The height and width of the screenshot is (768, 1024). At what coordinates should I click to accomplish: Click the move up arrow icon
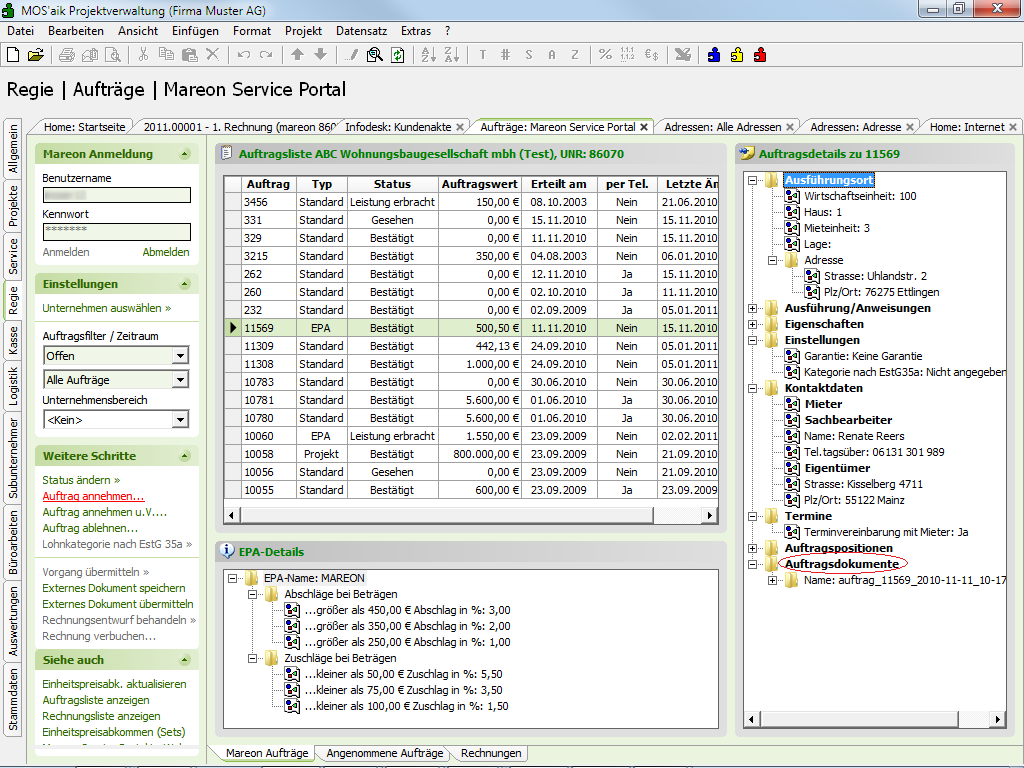(297, 55)
